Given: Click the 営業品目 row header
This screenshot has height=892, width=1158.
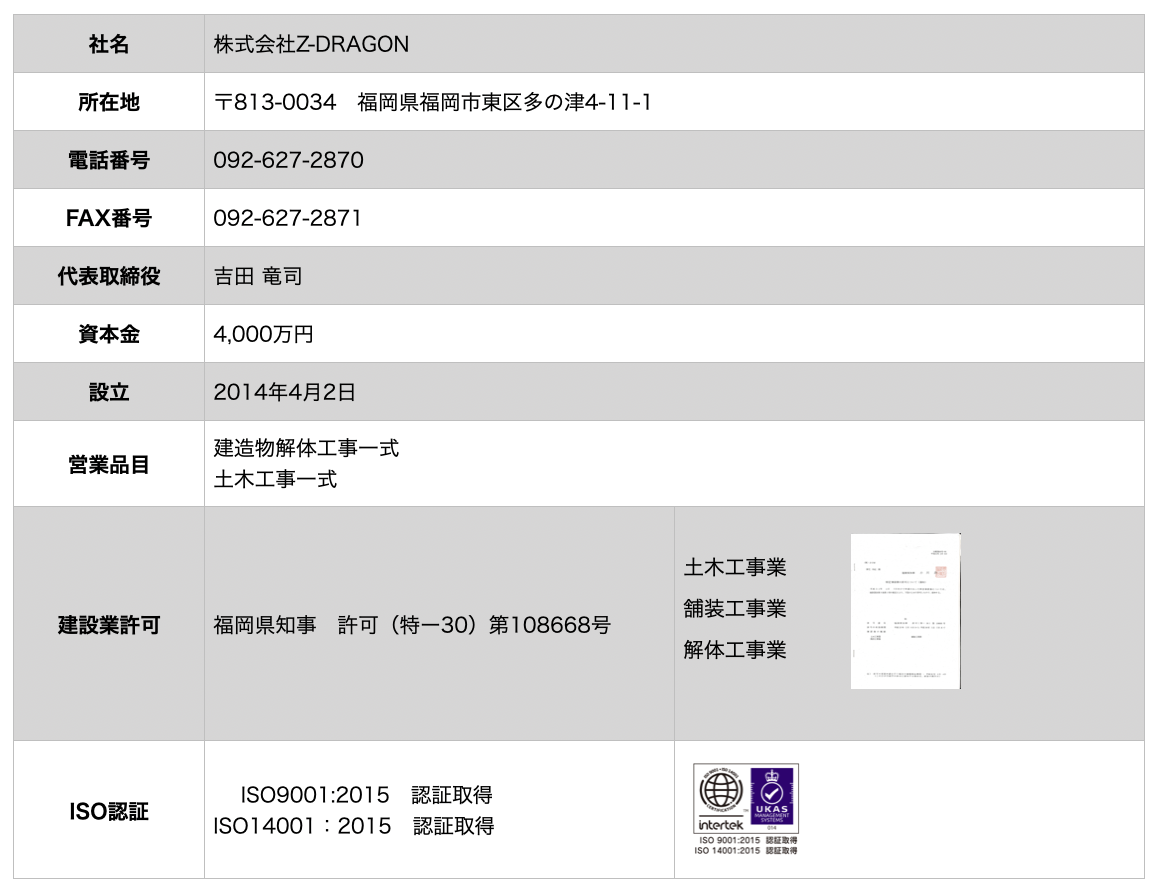Looking at the screenshot, I should pos(109,464).
